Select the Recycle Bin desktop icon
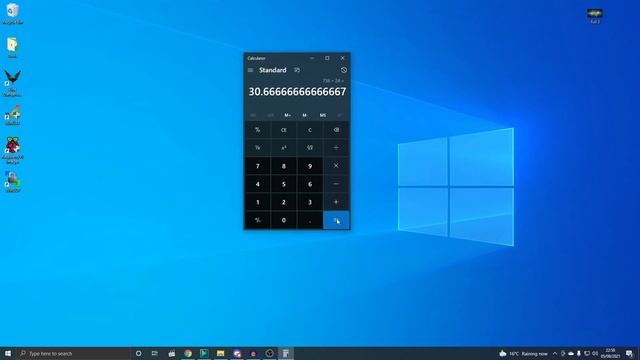 click(x=13, y=13)
